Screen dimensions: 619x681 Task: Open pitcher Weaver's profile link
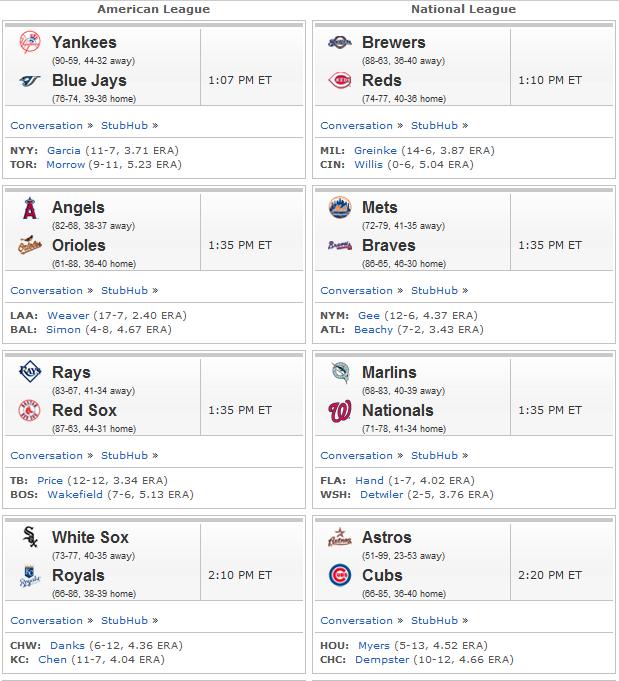pyautogui.click(x=68, y=315)
